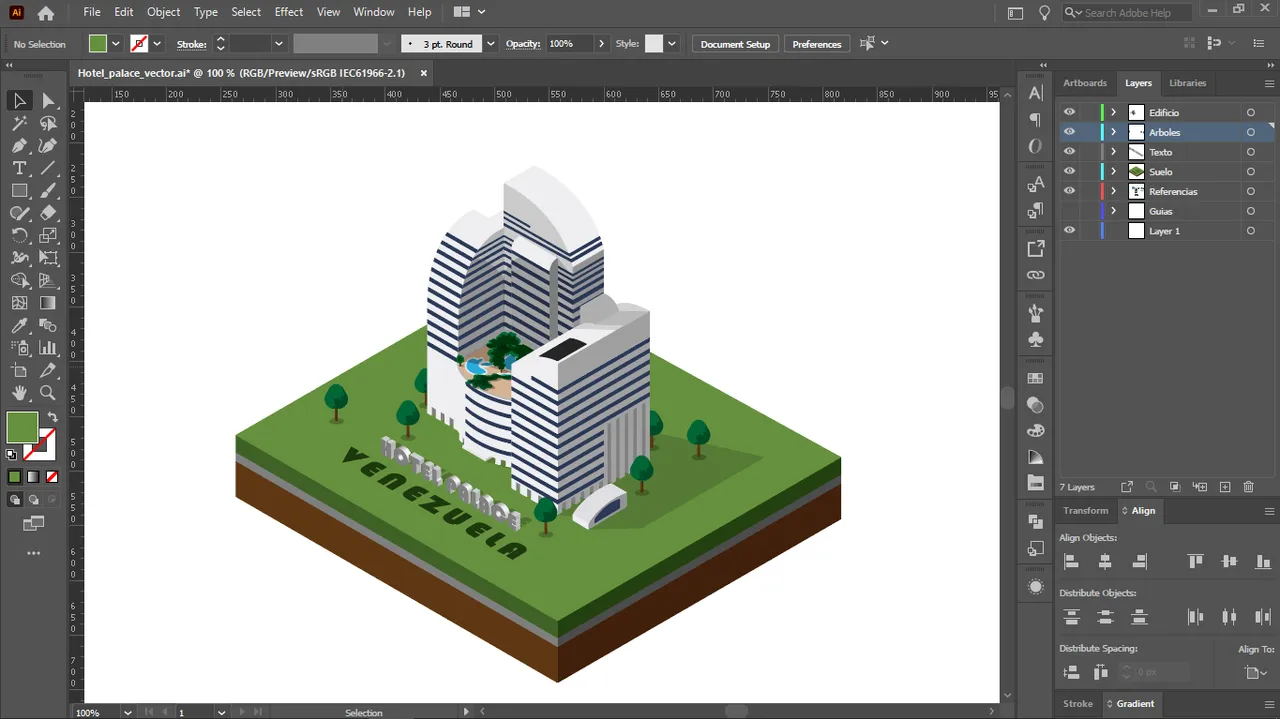The width and height of the screenshot is (1280, 719).
Task: Open the fill color dropdown
Action: [116, 44]
